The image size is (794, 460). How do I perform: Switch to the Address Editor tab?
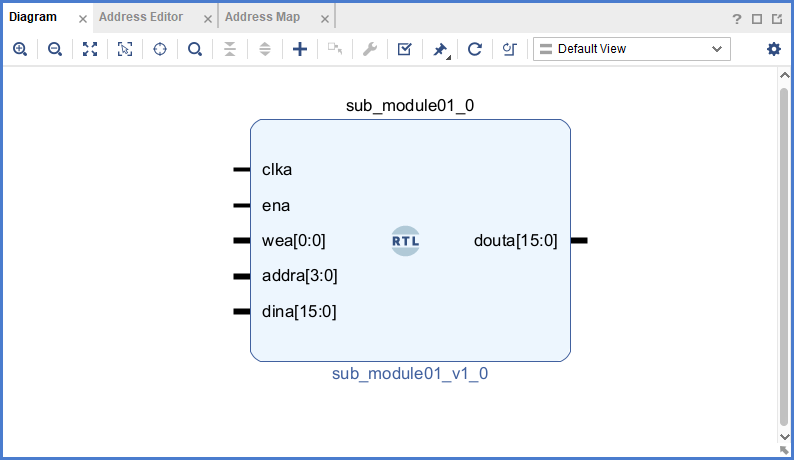click(x=141, y=17)
